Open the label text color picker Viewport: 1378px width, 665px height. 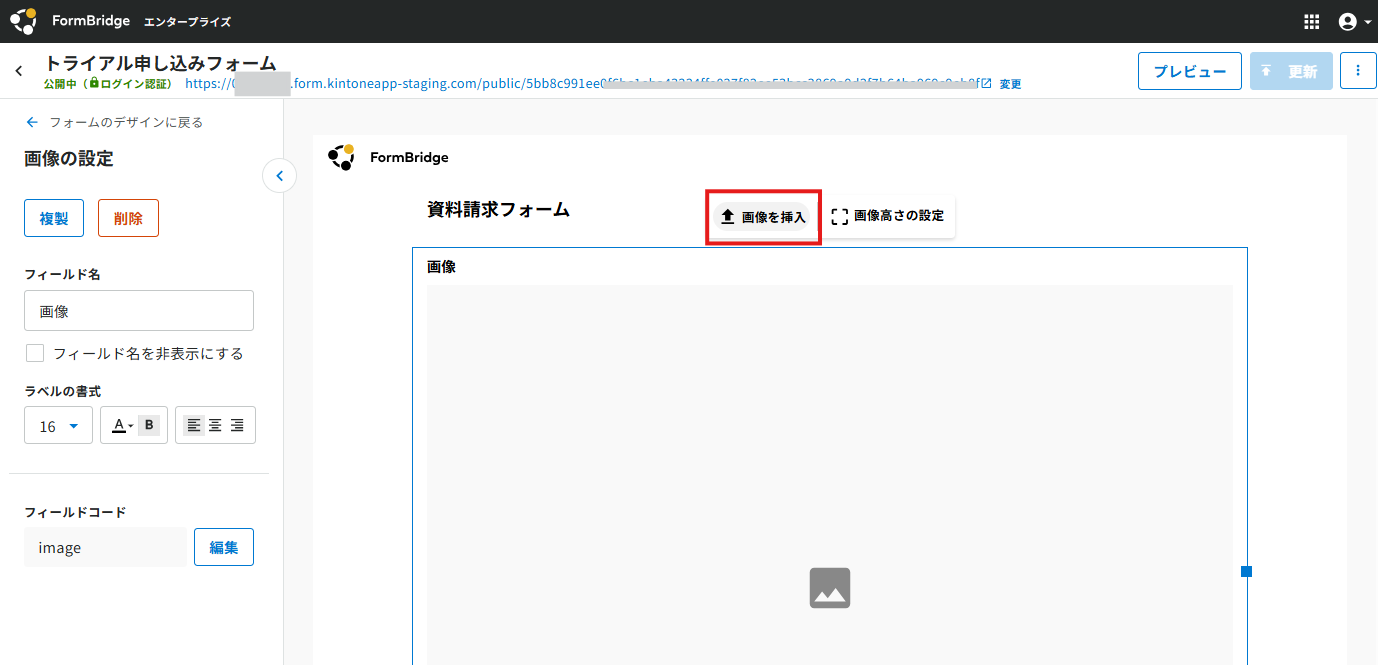coord(122,426)
